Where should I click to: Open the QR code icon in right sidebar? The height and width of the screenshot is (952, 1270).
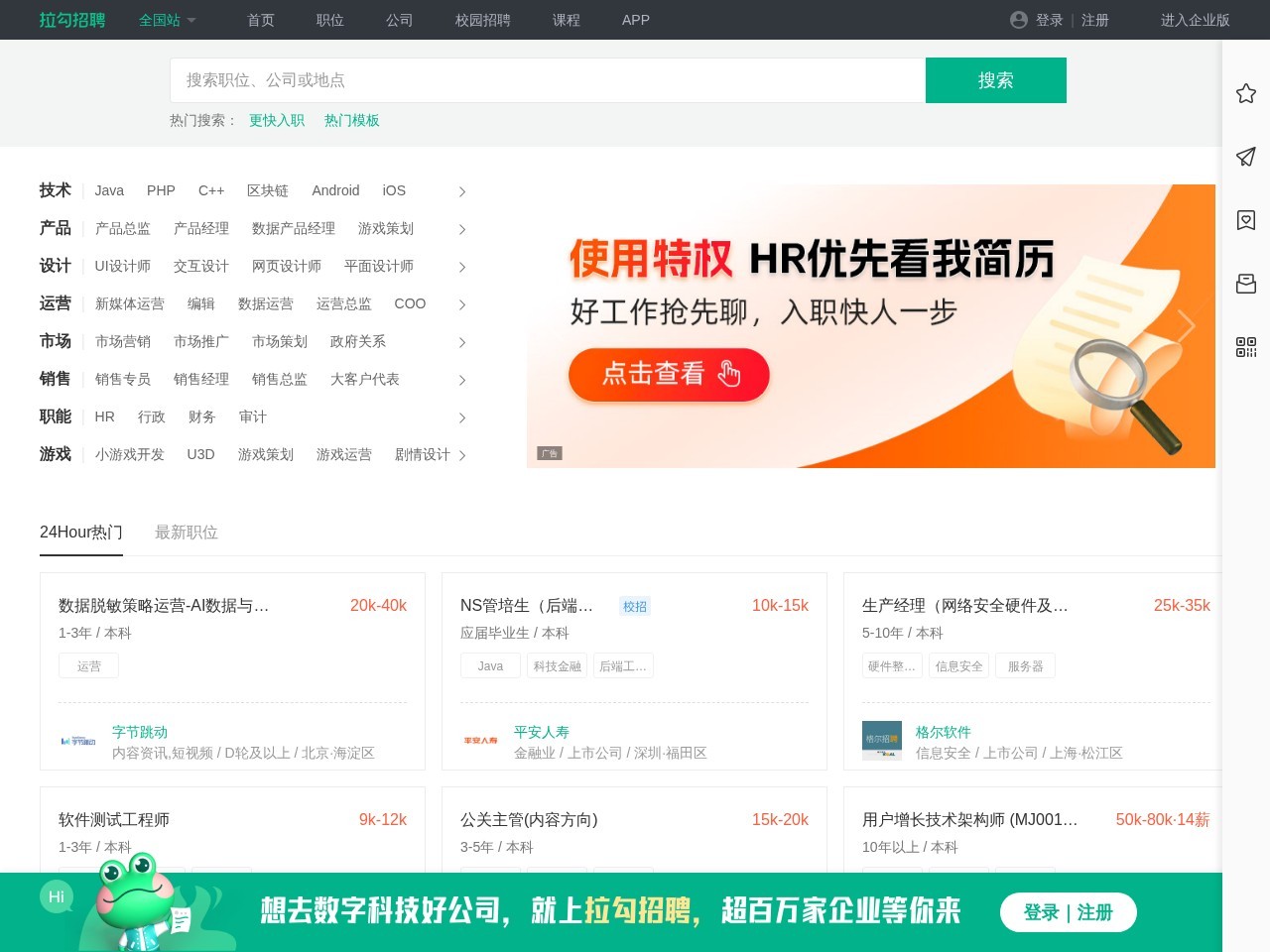[1246, 347]
